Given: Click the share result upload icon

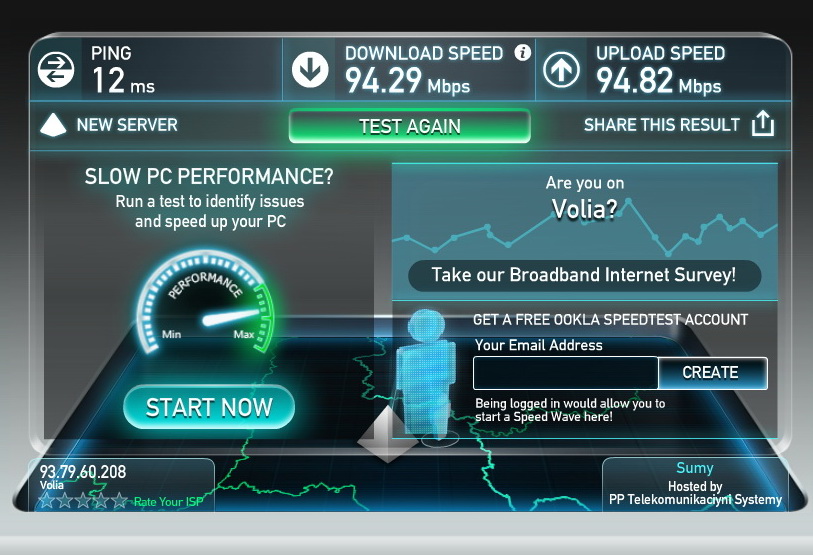Looking at the screenshot, I should [x=763, y=123].
